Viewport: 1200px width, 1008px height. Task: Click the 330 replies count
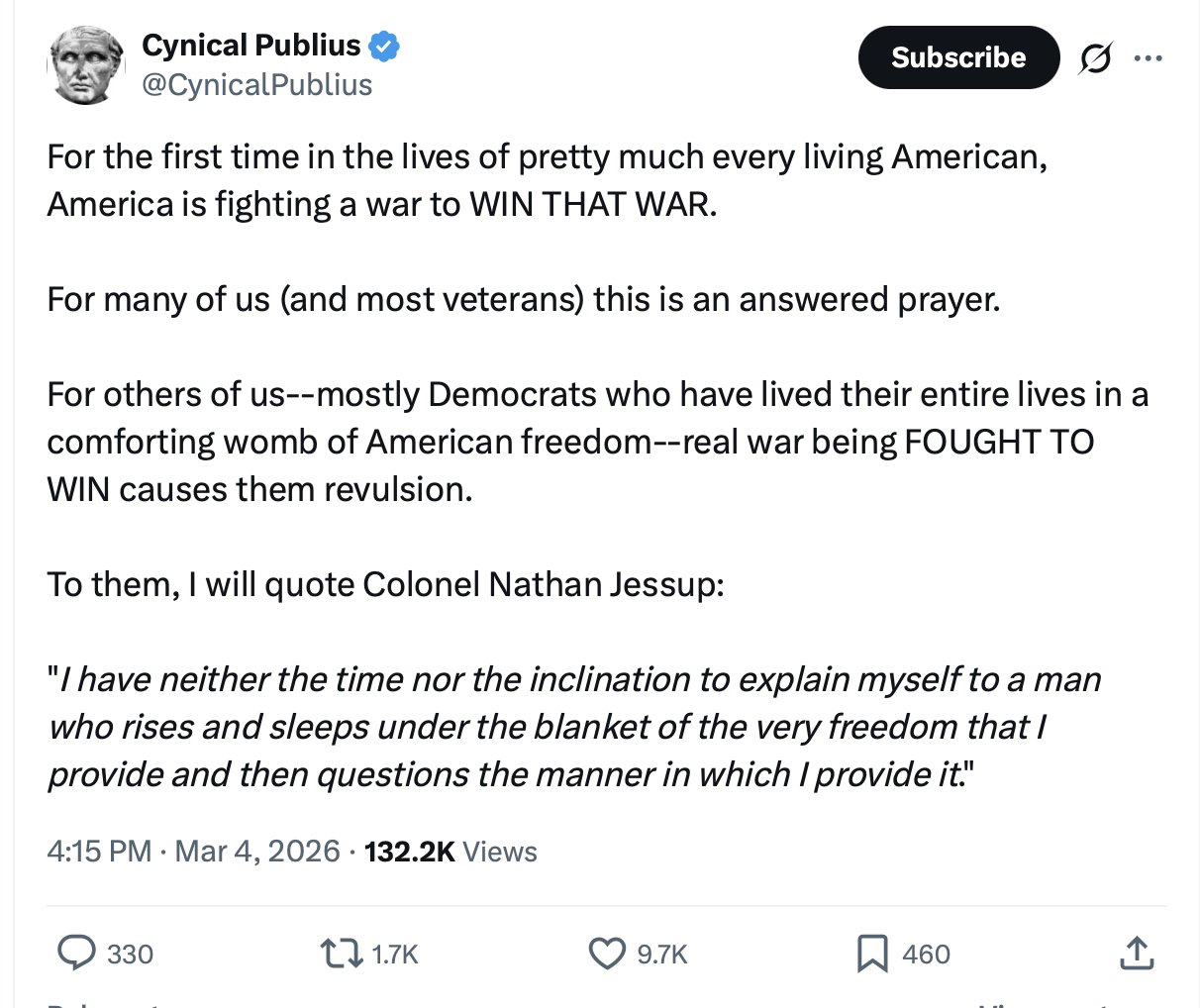[130, 955]
